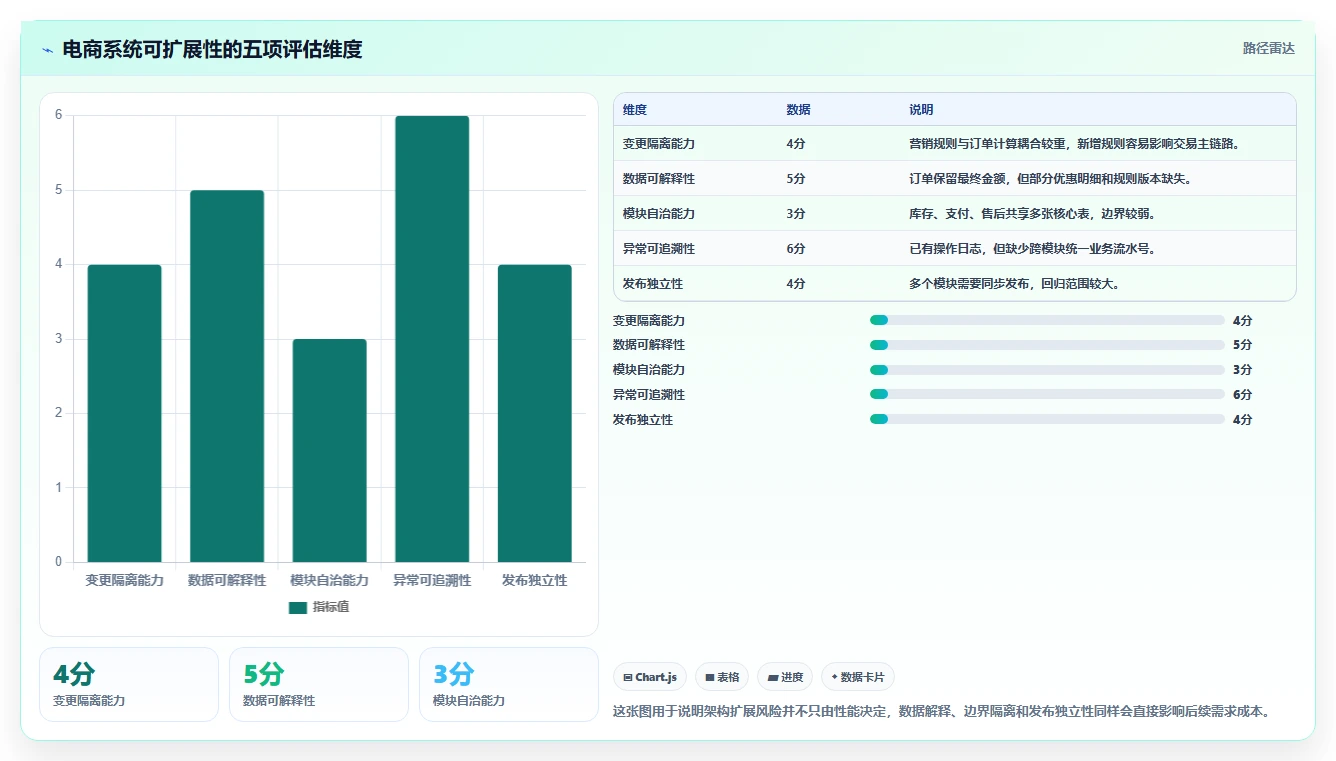Click the 6分 cell in table
The width and height of the screenshot is (1336, 761).
(x=796, y=249)
